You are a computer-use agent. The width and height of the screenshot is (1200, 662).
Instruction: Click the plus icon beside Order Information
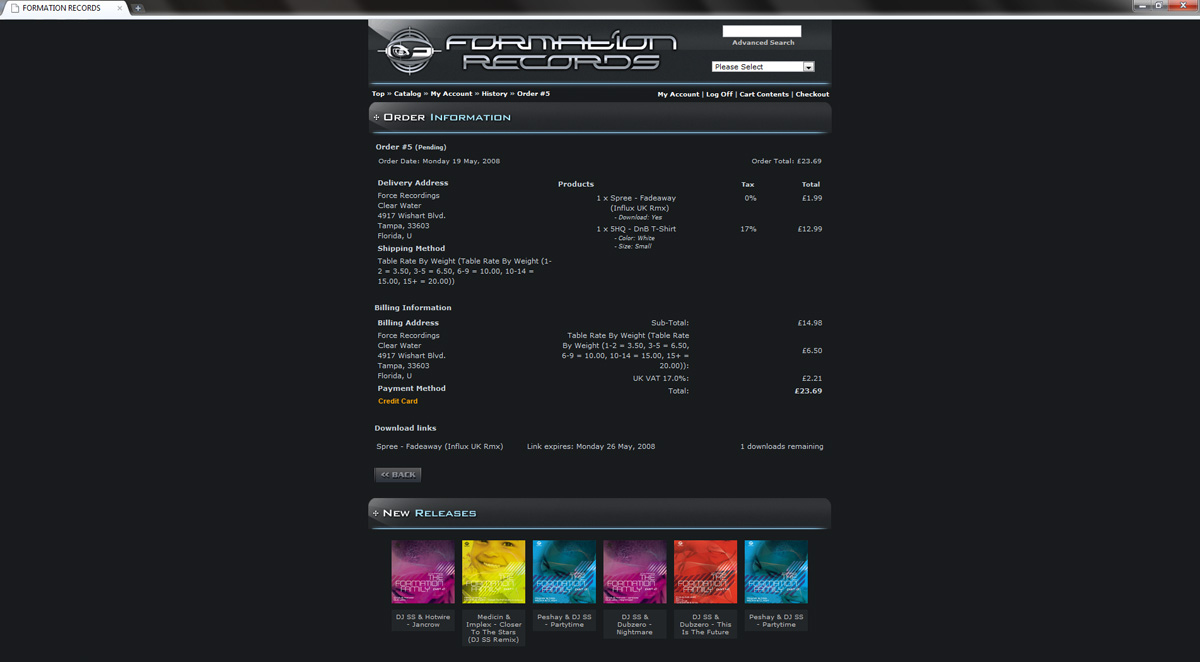click(376, 118)
